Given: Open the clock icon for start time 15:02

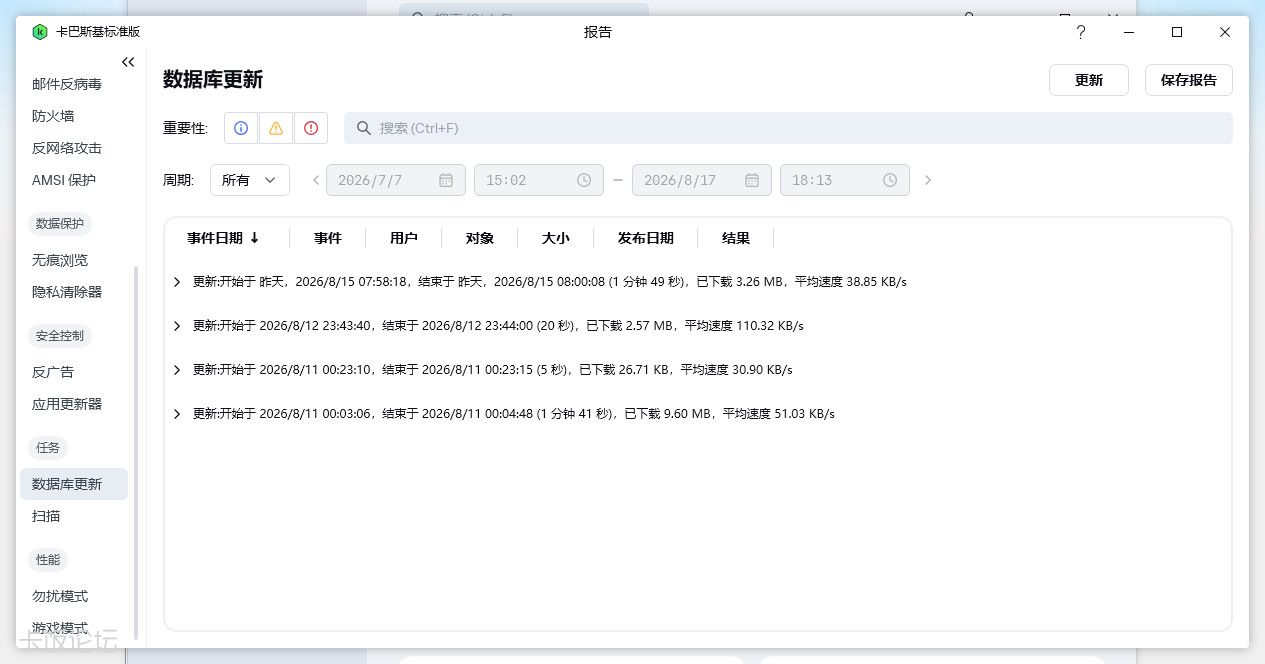Looking at the screenshot, I should click(584, 180).
